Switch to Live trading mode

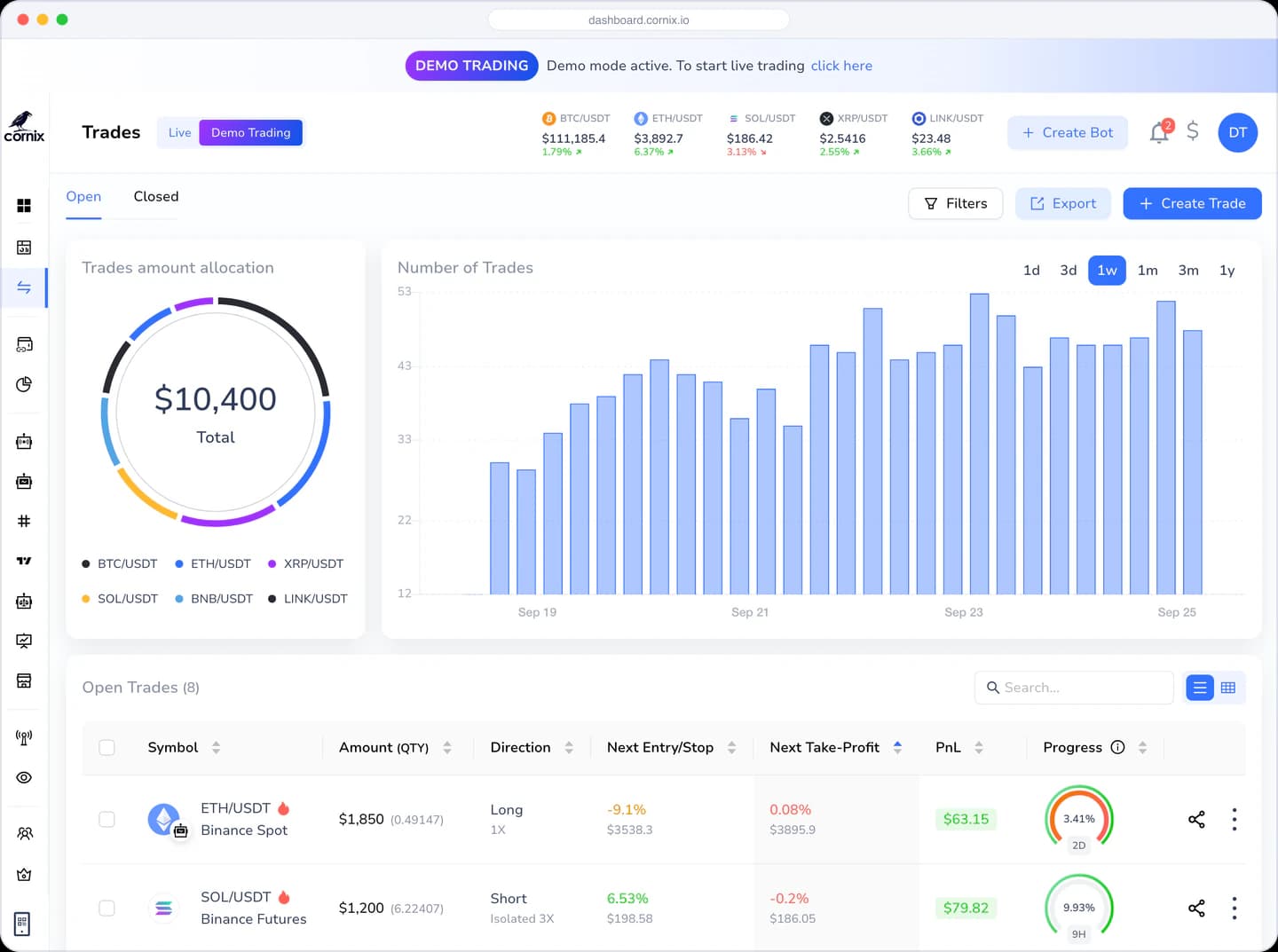pos(179,132)
